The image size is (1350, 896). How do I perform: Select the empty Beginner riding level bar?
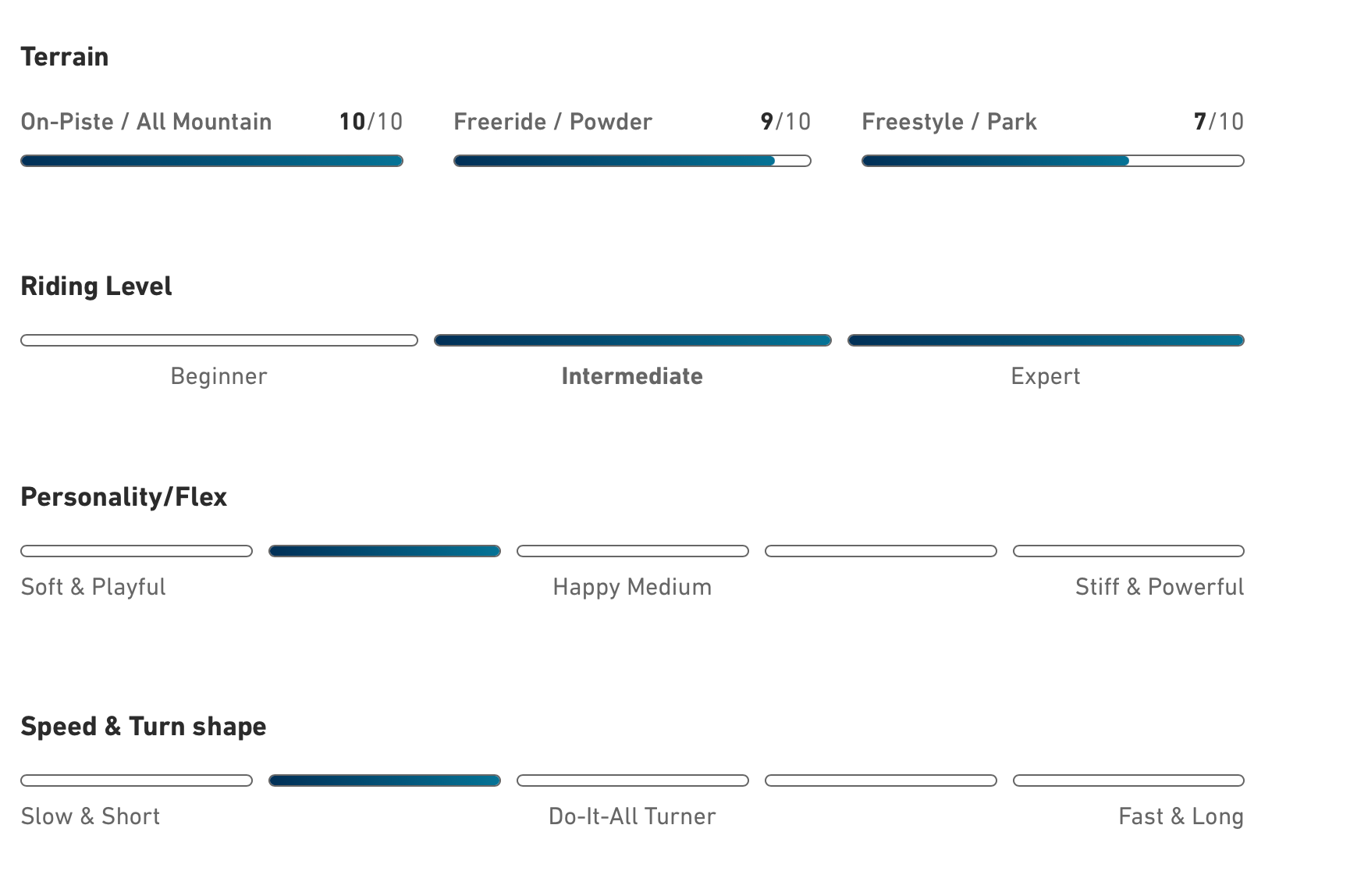[219, 340]
